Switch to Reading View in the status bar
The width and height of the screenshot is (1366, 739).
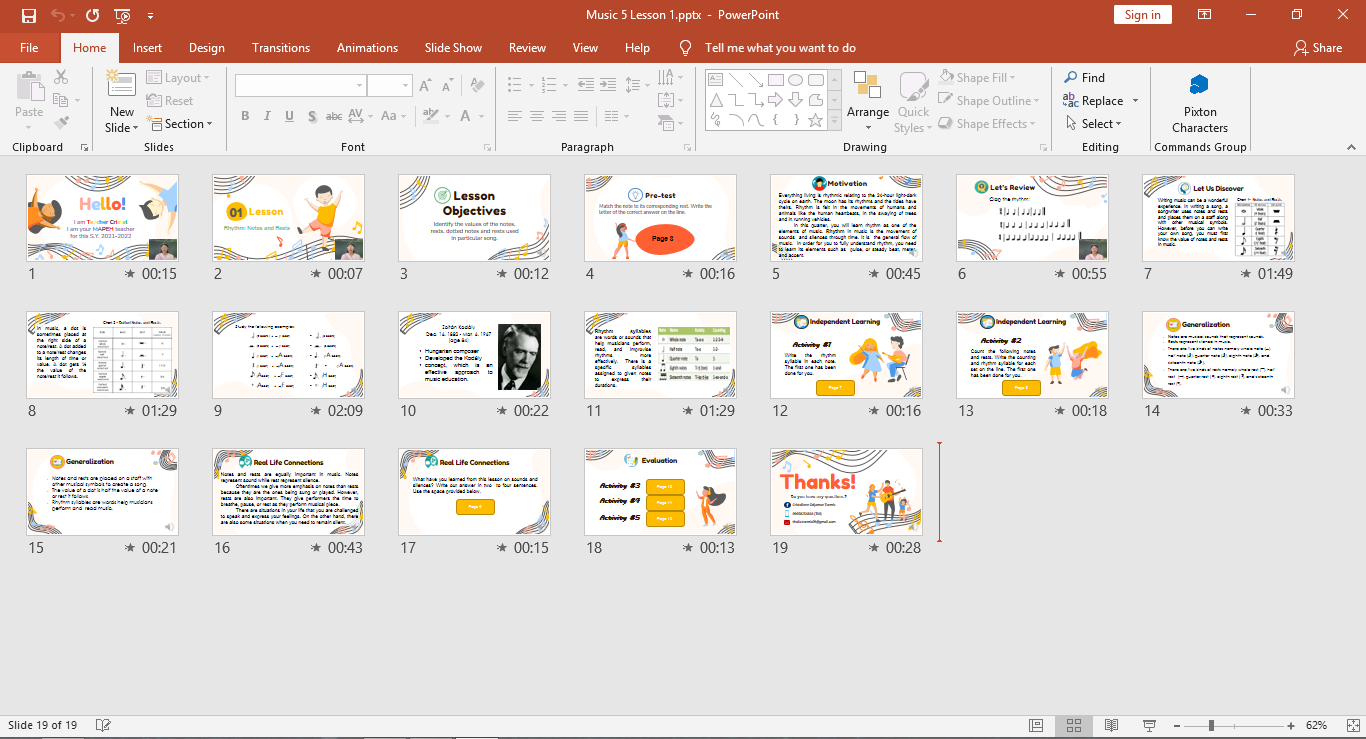click(1111, 725)
